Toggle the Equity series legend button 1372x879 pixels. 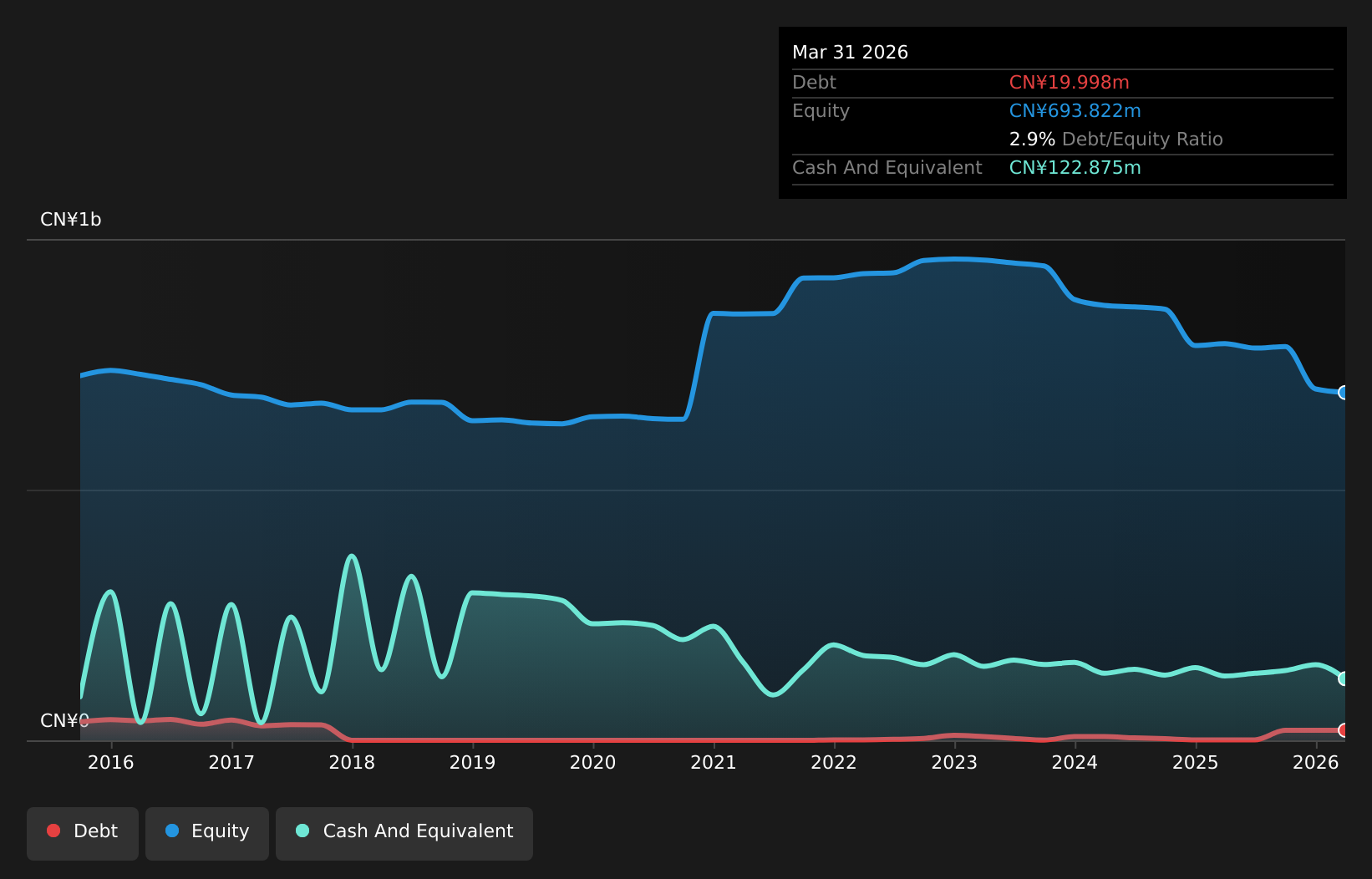(x=207, y=833)
